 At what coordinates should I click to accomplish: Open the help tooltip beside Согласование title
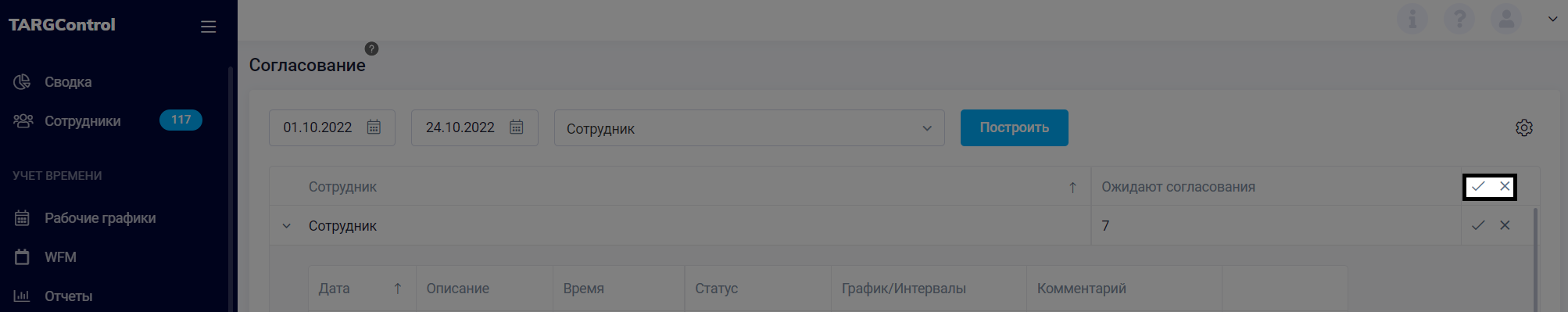372,48
